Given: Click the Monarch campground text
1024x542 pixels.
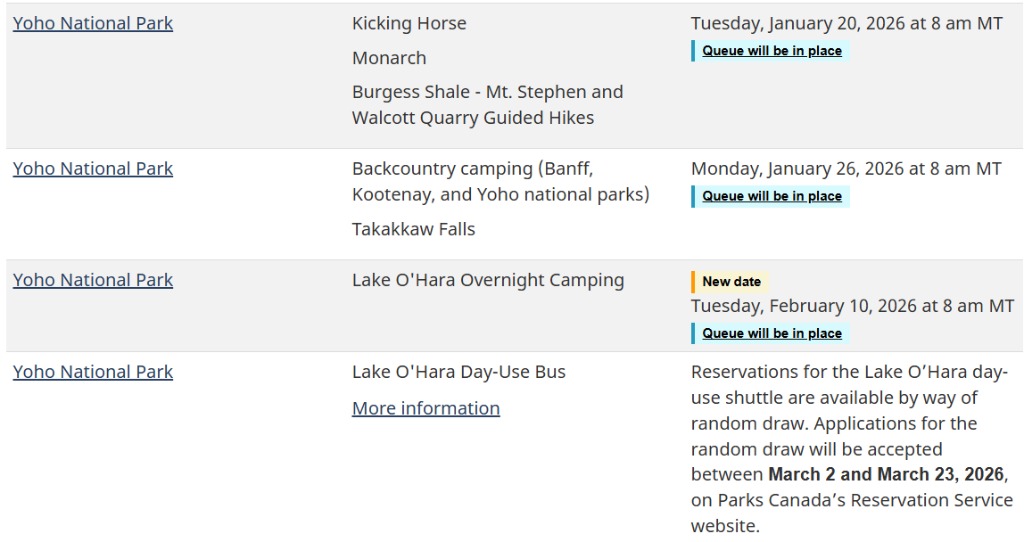Looking at the screenshot, I should coord(389,58).
